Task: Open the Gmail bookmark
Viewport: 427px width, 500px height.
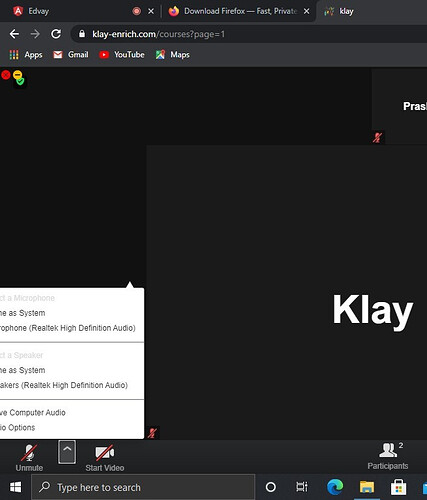Action: (71, 55)
